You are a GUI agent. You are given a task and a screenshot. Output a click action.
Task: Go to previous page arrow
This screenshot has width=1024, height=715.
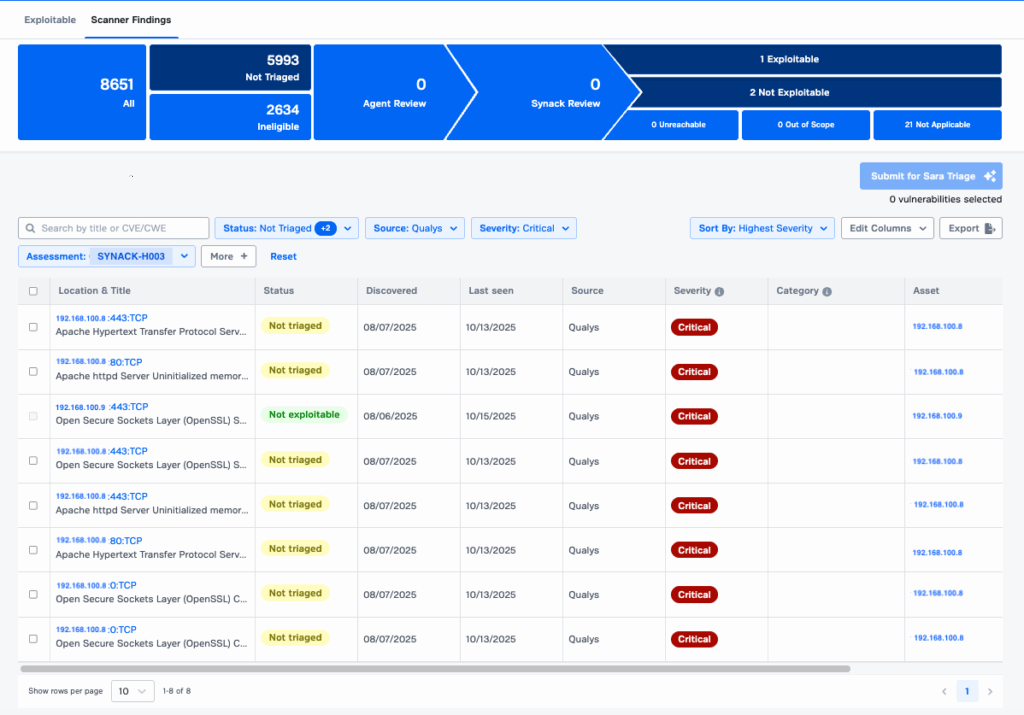click(943, 691)
